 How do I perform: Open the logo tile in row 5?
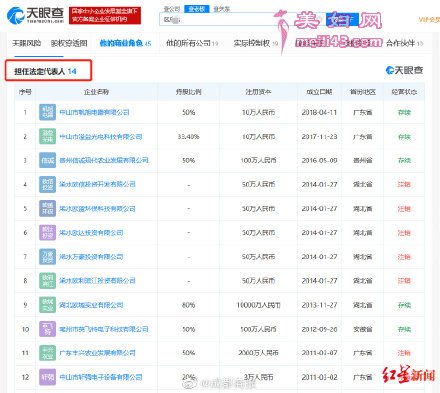[47, 209]
